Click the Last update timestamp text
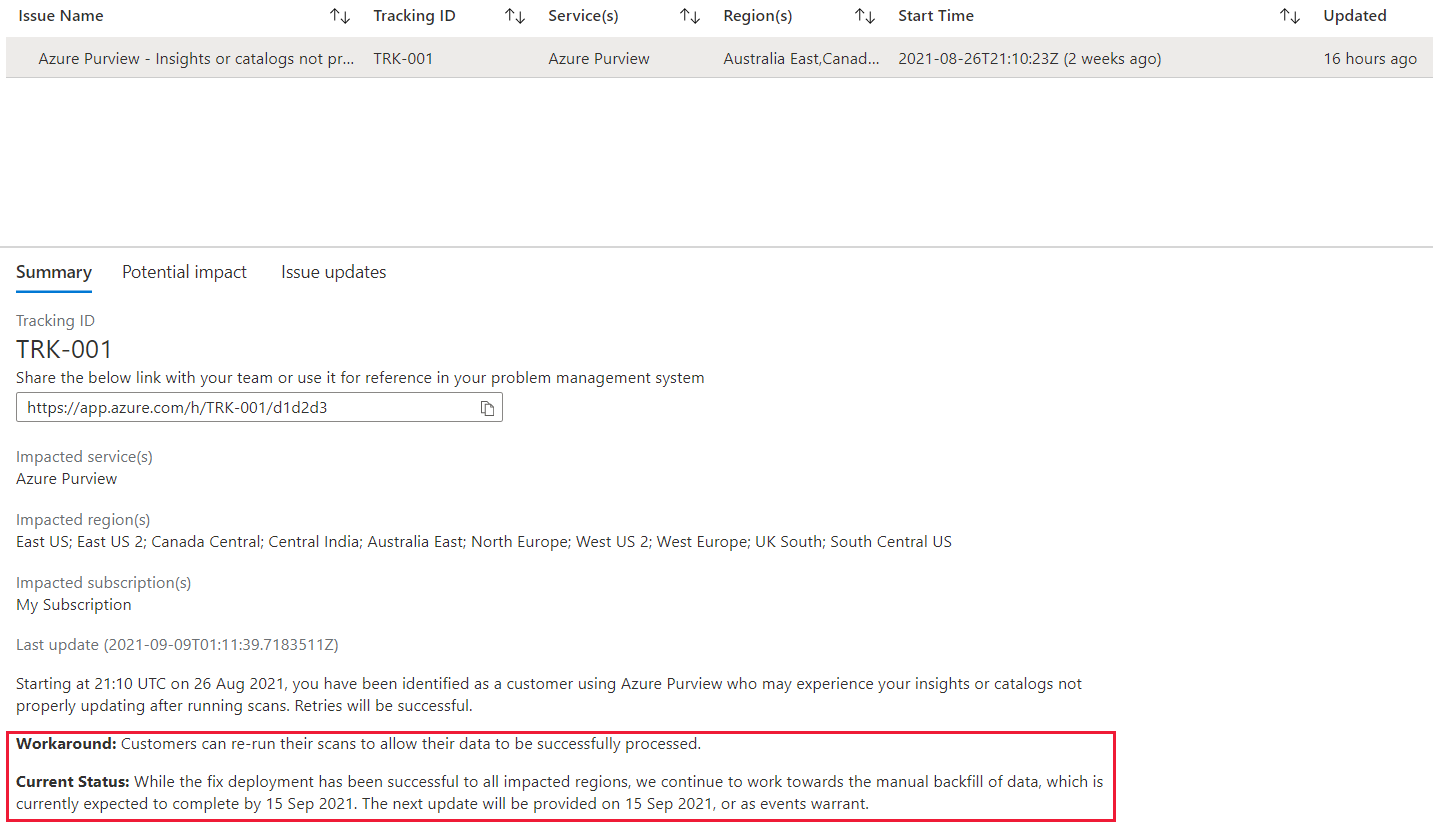Viewport: 1433px width, 832px height. tap(177, 645)
